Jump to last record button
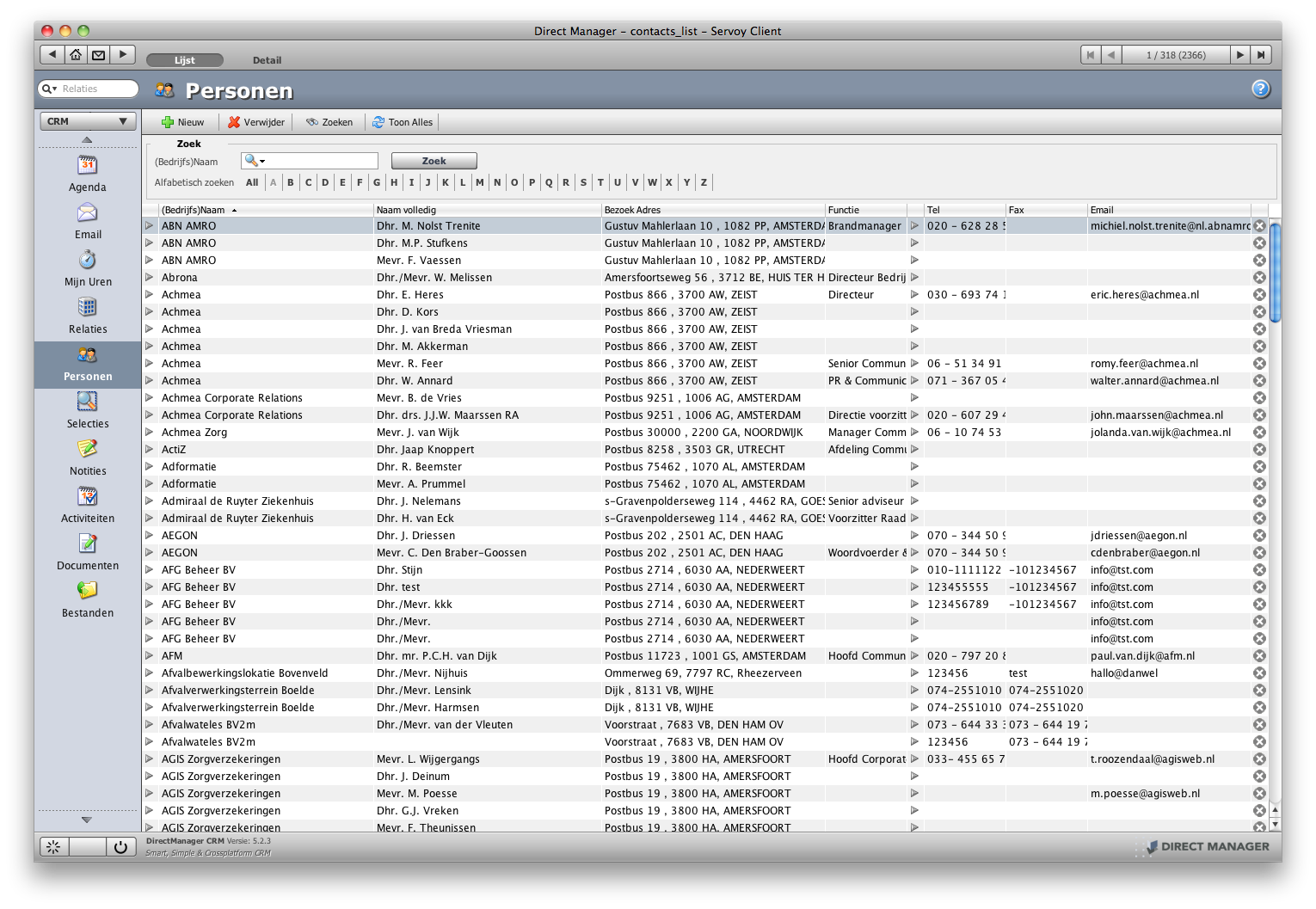This screenshot has width=1316, height=909. (1261, 55)
